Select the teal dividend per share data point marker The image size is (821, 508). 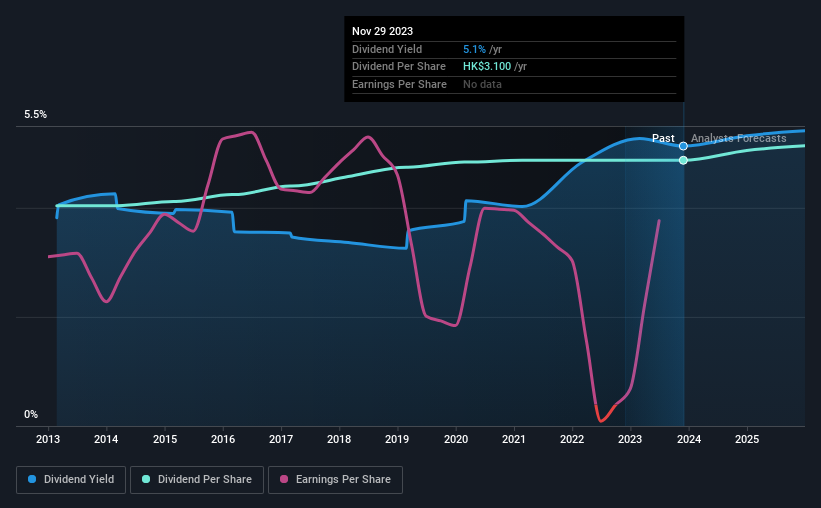tap(683, 160)
